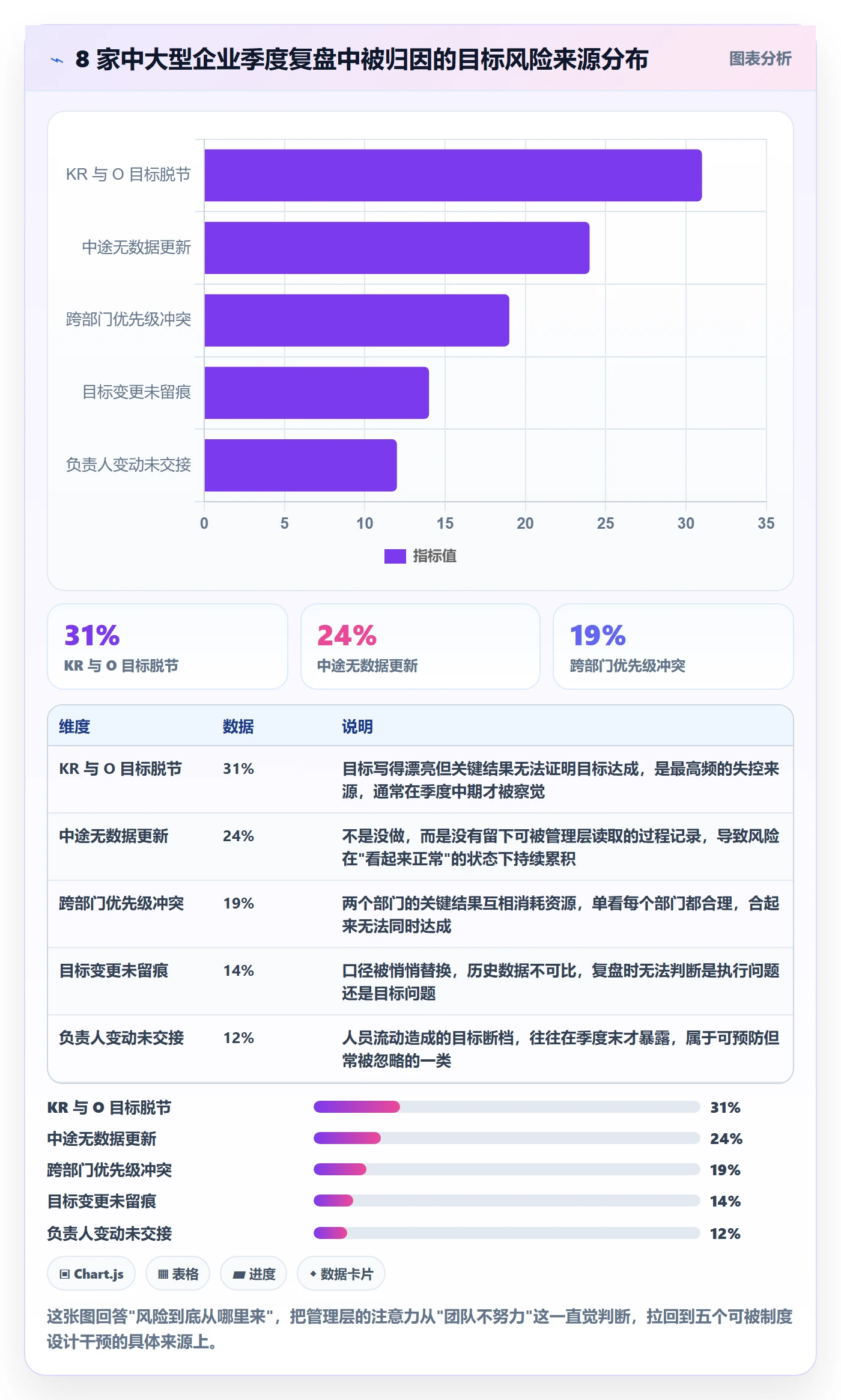Click the 说明 table column header
Image resolution: width=841 pixels, height=1400 pixels.
[357, 726]
